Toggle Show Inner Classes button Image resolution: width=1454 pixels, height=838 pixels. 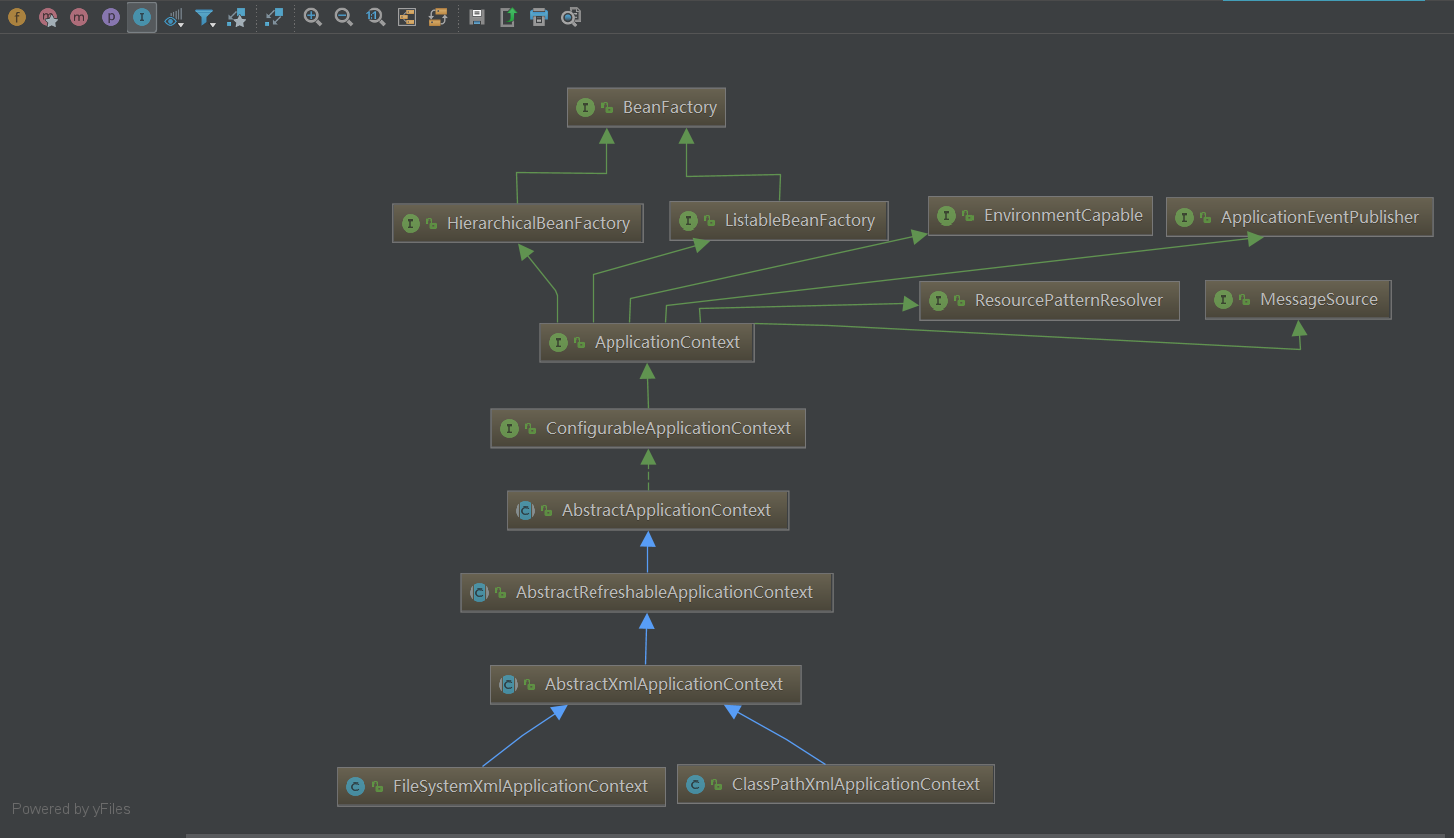coord(142,17)
